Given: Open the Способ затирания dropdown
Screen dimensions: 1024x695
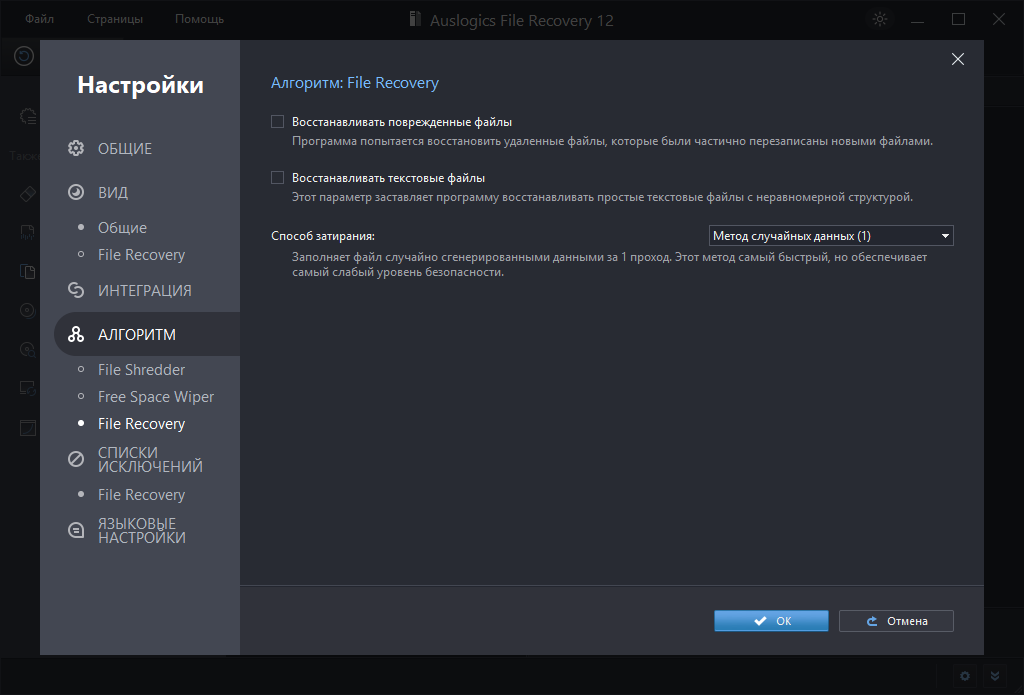Looking at the screenshot, I should [x=830, y=236].
